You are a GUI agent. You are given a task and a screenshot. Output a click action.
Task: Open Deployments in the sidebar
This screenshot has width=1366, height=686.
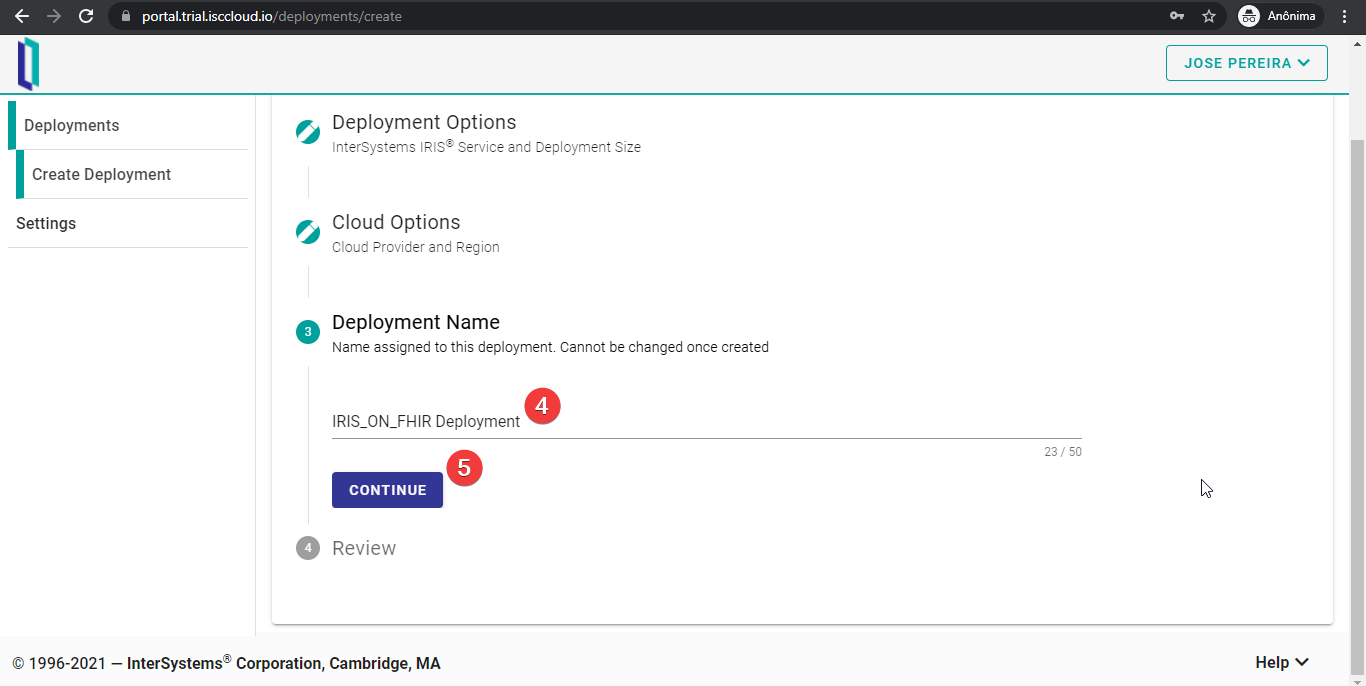(x=128, y=125)
